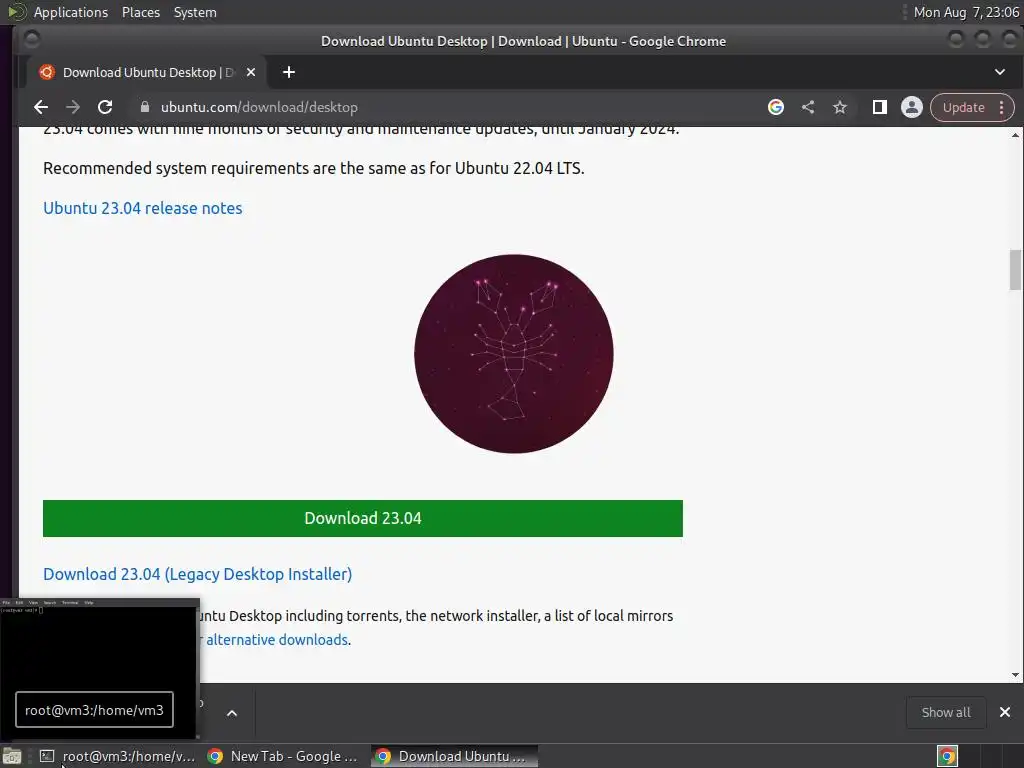
Task: Click the Update Chrome button
Action: [963, 108]
